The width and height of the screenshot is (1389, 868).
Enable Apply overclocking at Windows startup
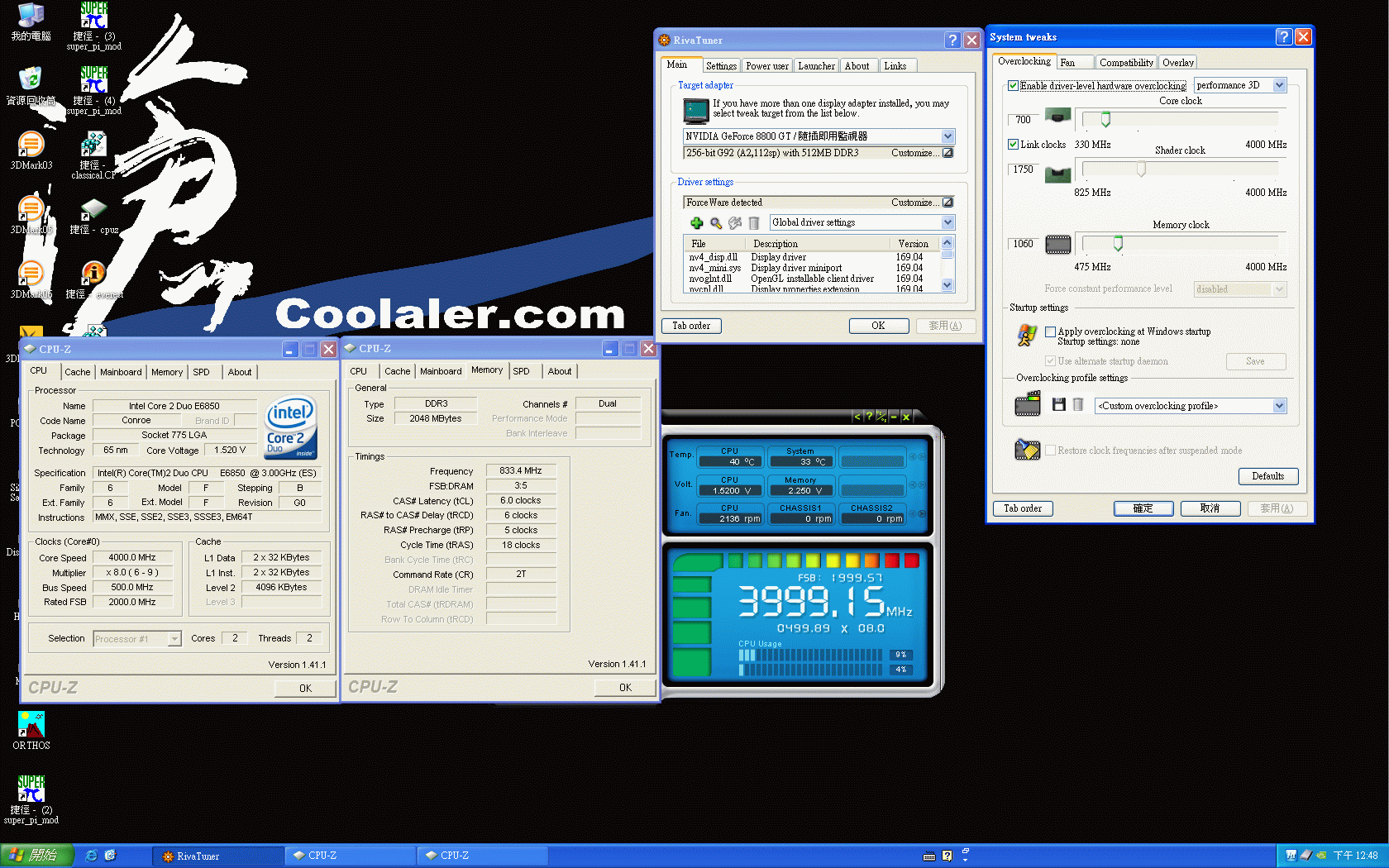[x=1050, y=331]
